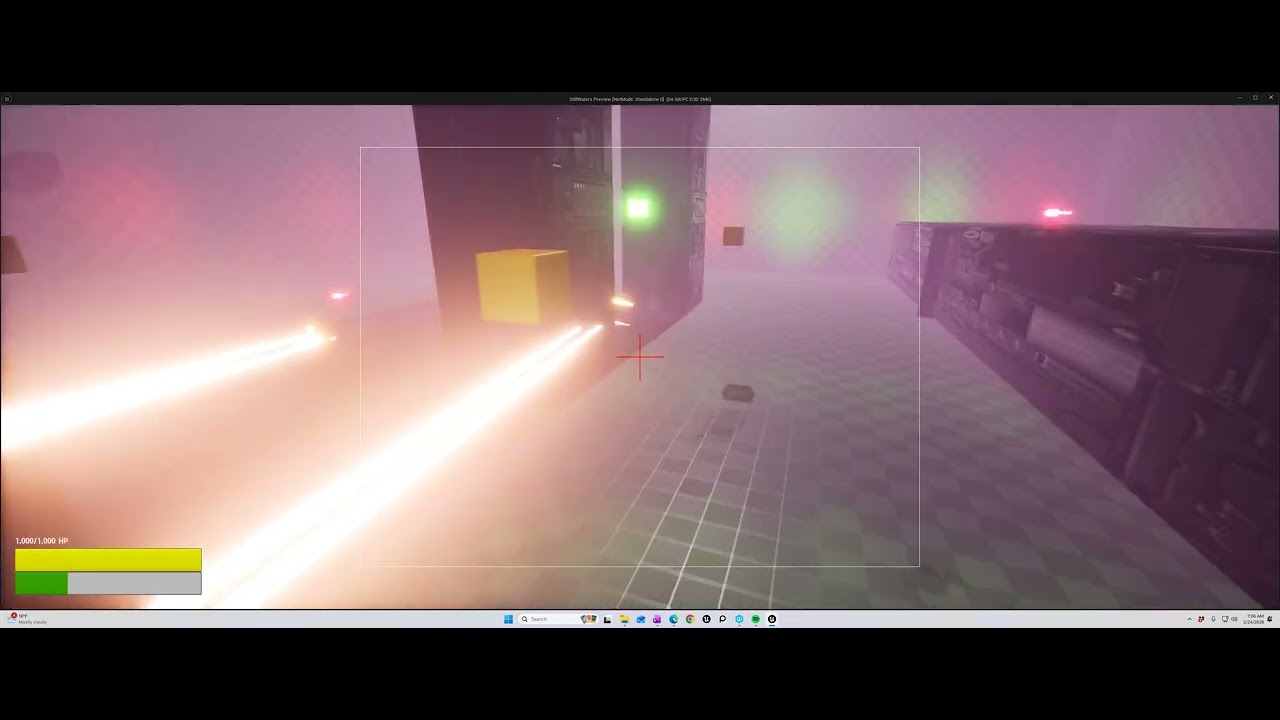Open the Windows Start menu

(x=508, y=619)
